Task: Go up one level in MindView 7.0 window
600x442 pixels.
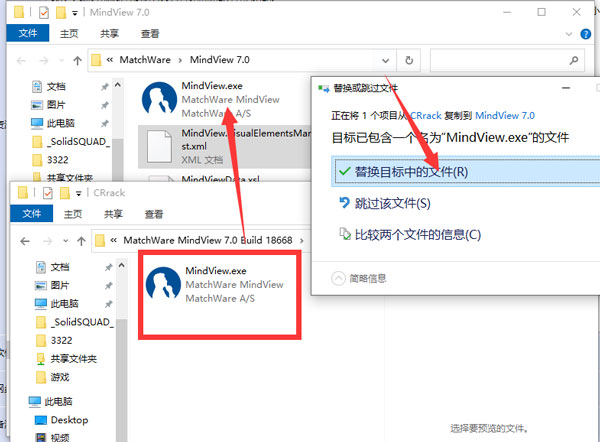Action: (78, 60)
